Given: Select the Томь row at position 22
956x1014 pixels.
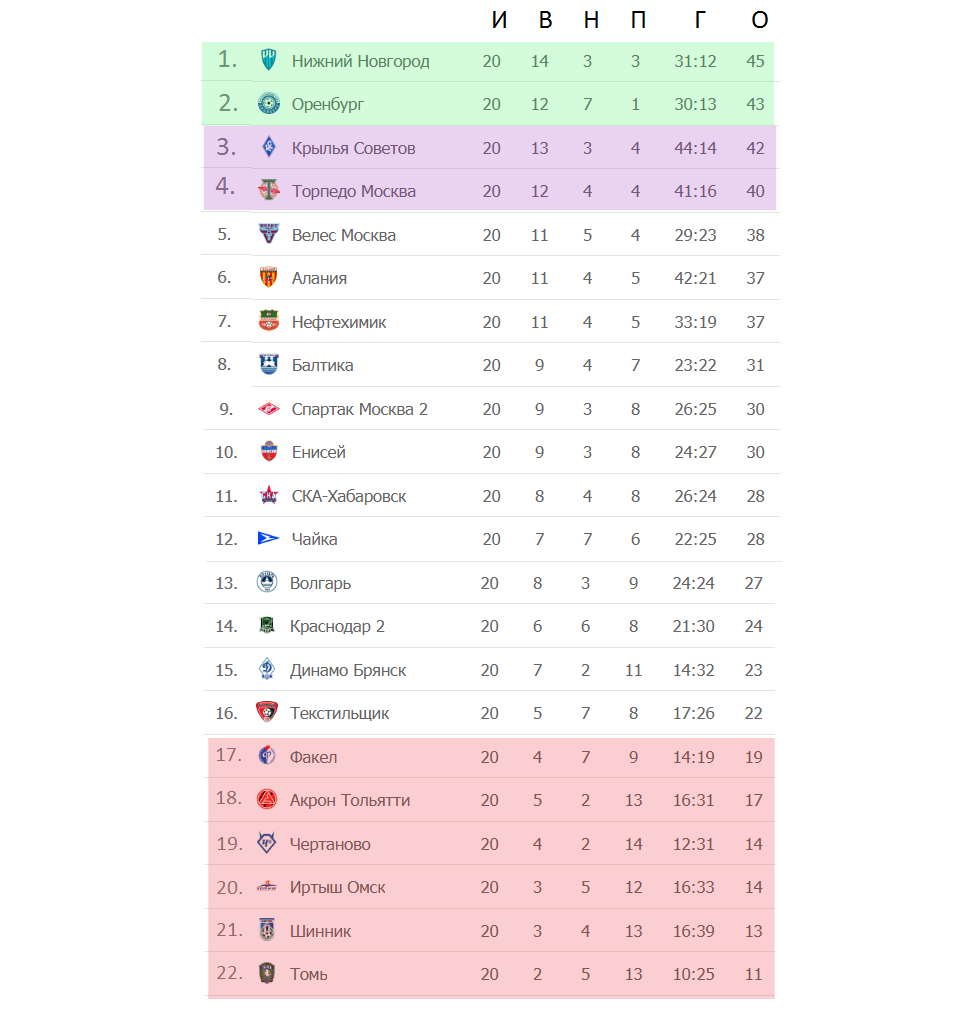Looking at the screenshot, I should [491, 974].
